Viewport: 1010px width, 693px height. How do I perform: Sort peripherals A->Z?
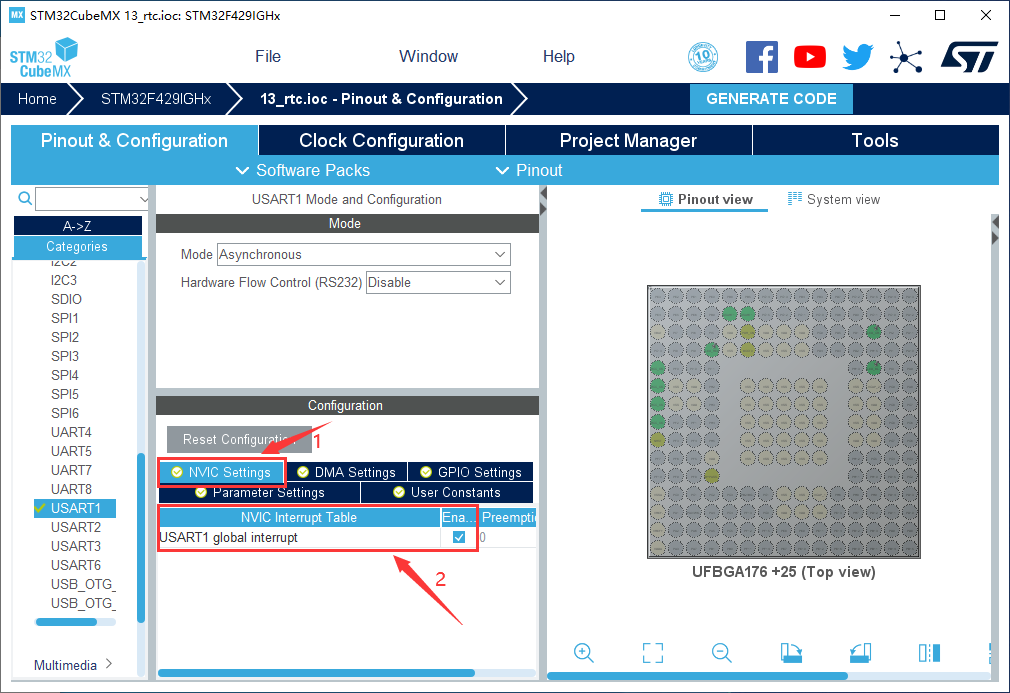click(77, 225)
